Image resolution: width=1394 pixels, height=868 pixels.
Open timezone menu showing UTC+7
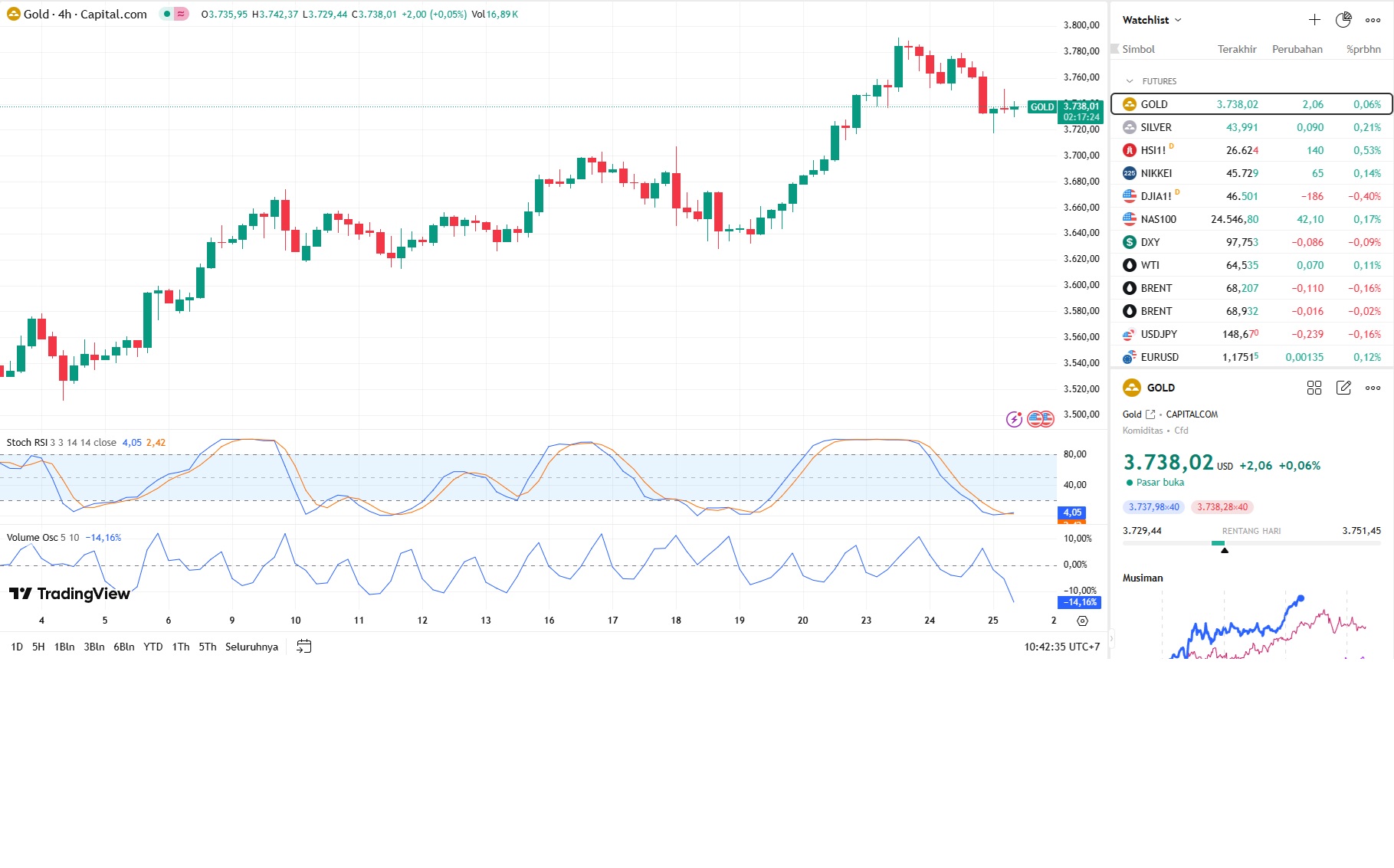[1061, 647]
